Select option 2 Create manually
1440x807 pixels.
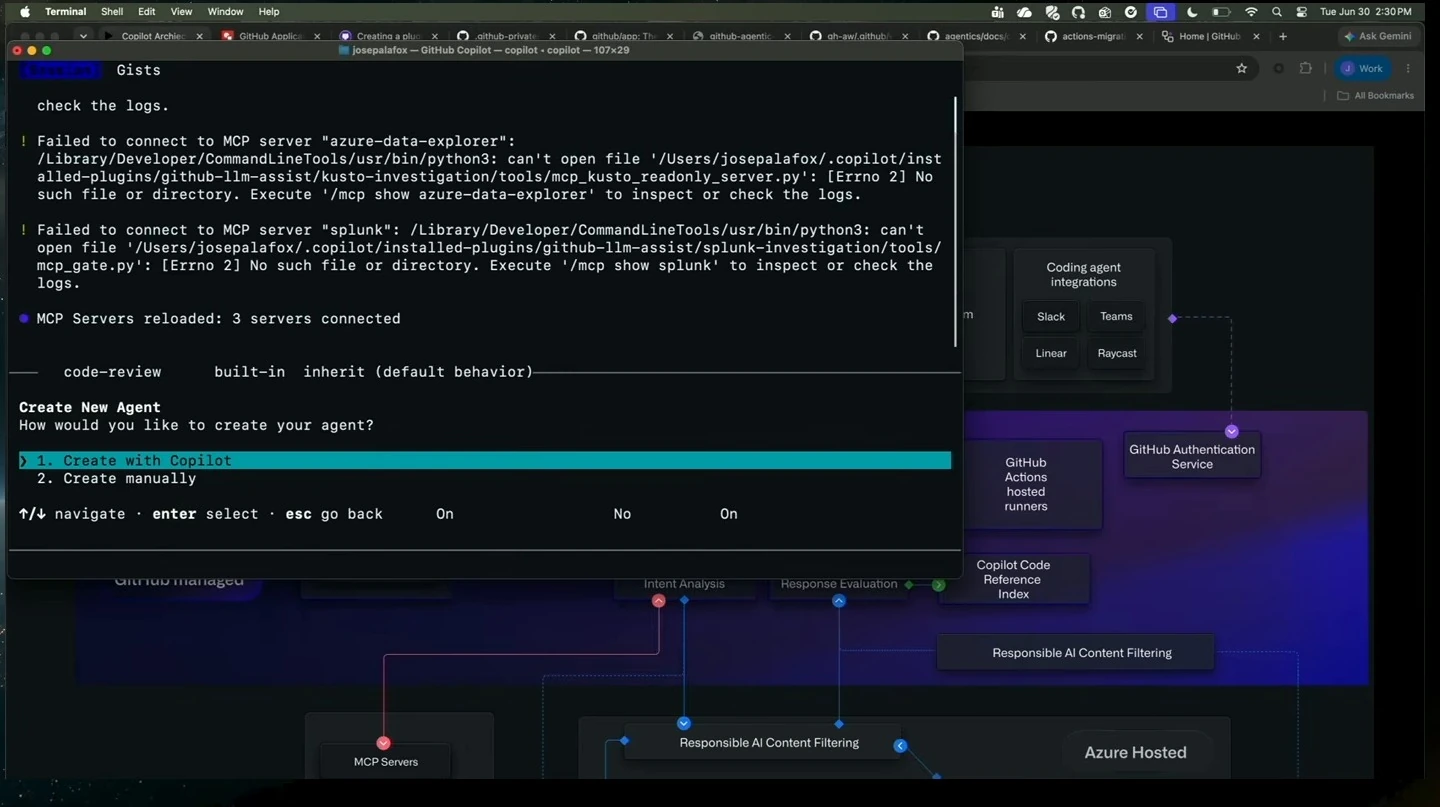tap(116, 479)
